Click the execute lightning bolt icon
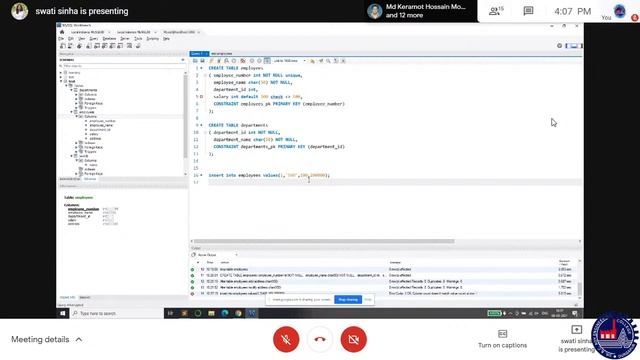Image resolution: width=640 pixels, height=360 pixels. click(x=211, y=61)
